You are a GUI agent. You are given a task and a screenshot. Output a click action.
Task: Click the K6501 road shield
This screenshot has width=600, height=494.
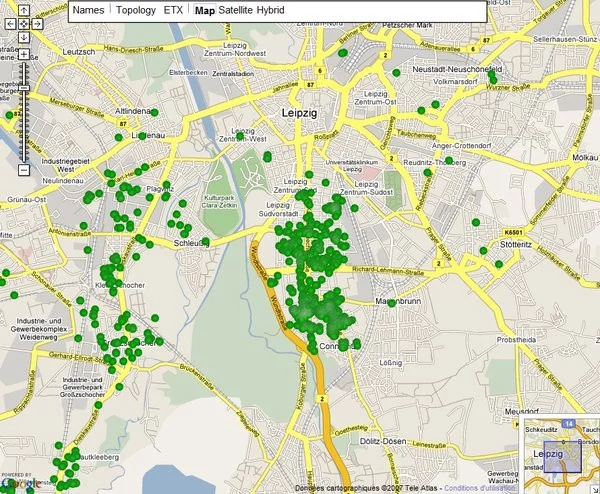point(513,232)
